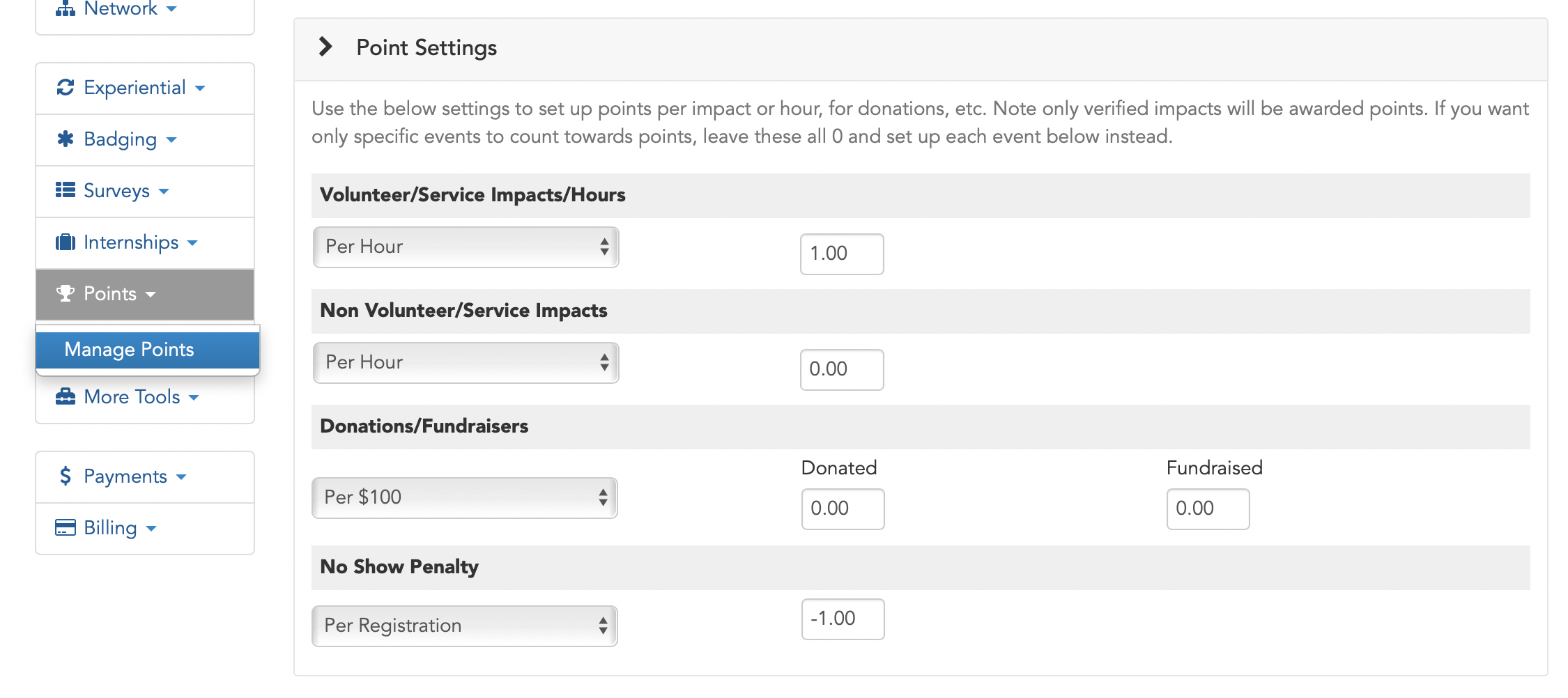Viewport: 1568px width, 698px height.
Task: Open Non Volunteer/Service Per Hour dropdown
Action: coord(466,362)
